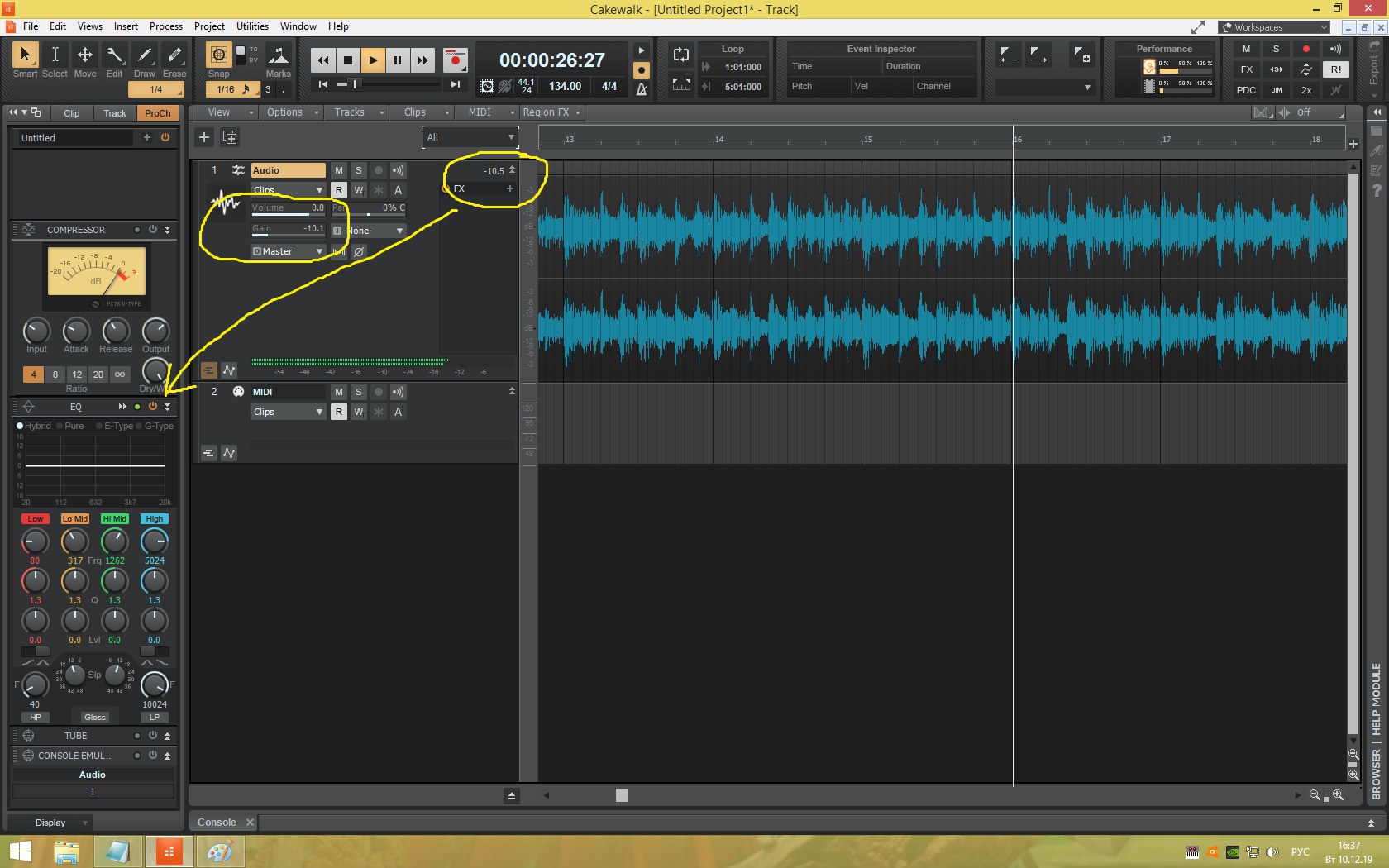
Task: Arm the Audio track for recording
Action: coord(379,170)
